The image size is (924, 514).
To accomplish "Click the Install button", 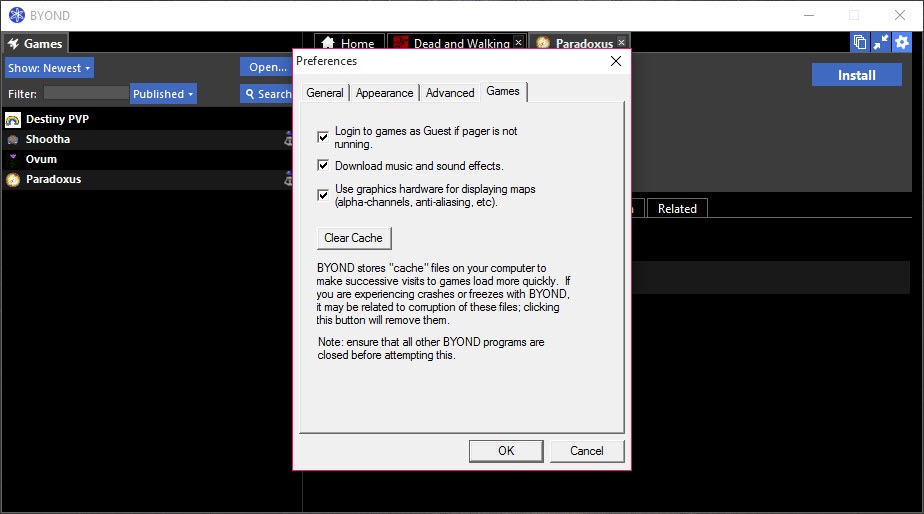I will click(856, 75).
